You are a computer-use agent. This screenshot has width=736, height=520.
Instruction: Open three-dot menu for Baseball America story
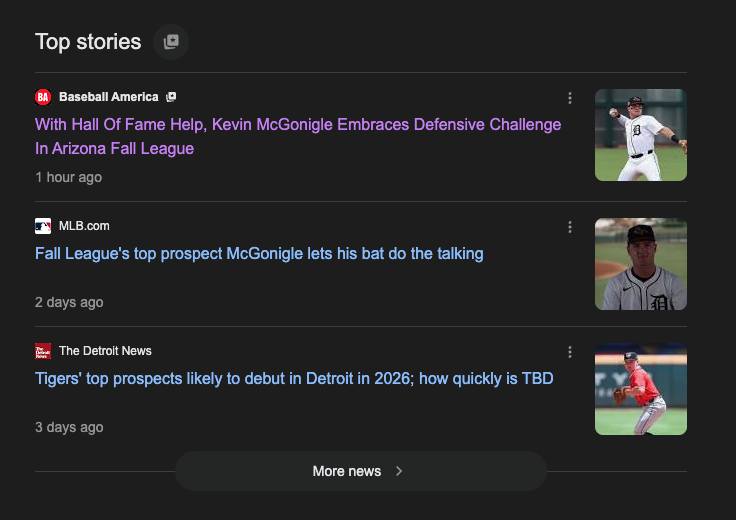click(570, 98)
